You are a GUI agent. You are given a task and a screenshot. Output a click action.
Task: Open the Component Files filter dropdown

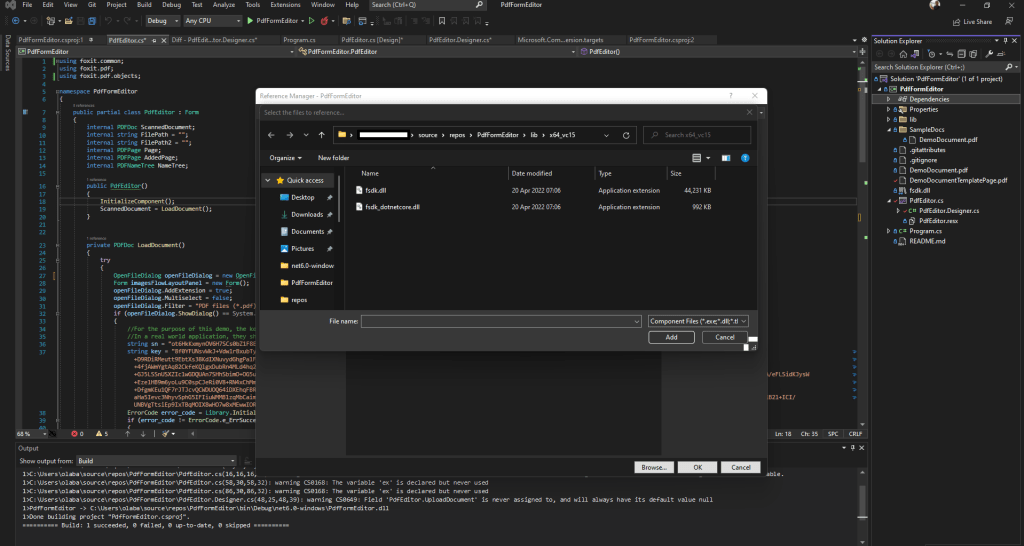698,321
